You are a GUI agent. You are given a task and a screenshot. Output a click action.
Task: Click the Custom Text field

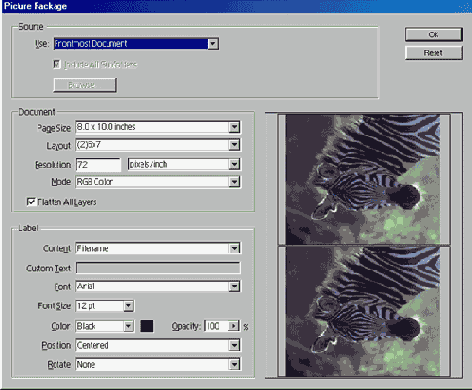pos(158,268)
